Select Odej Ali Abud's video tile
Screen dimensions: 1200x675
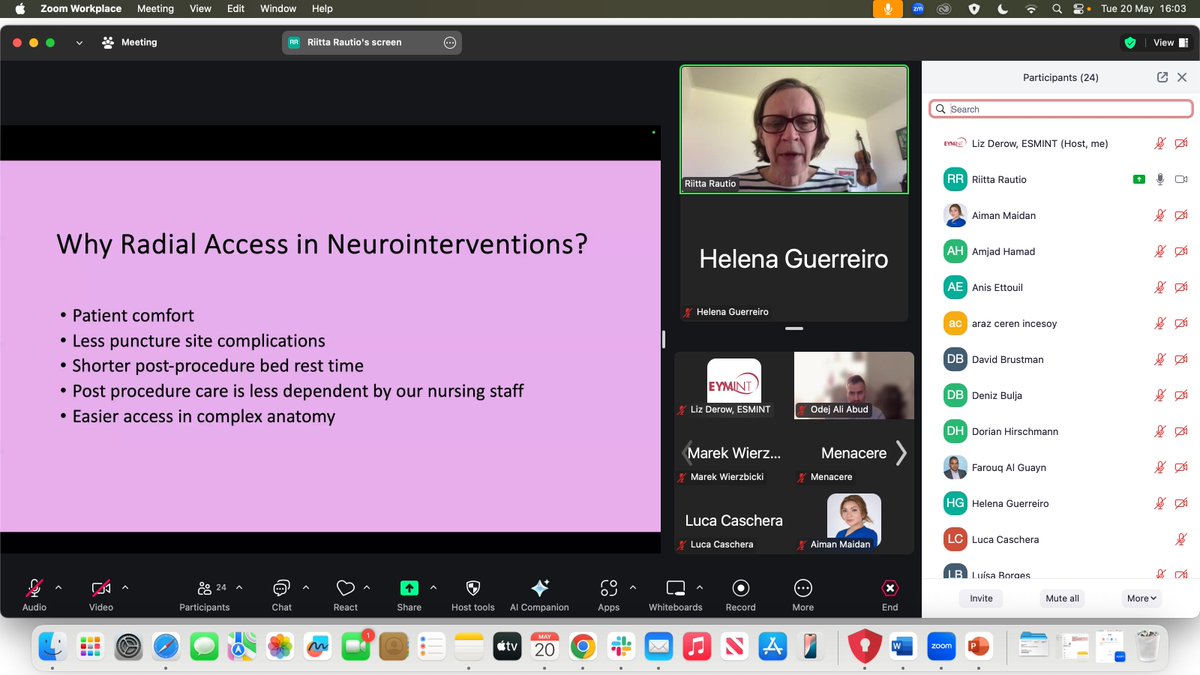(x=854, y=385)
